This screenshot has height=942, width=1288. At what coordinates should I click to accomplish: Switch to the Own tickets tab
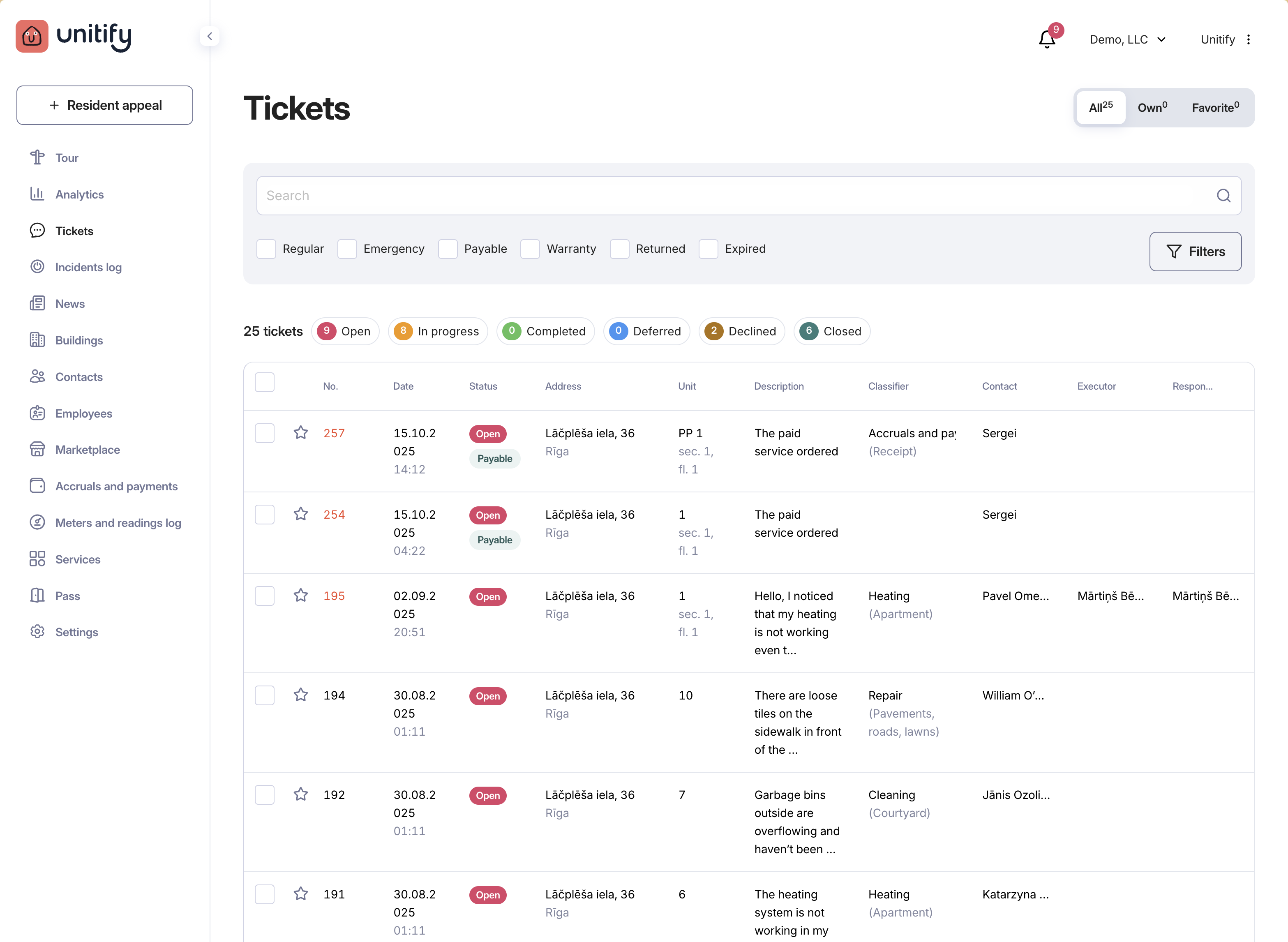tap(1152, 107)
